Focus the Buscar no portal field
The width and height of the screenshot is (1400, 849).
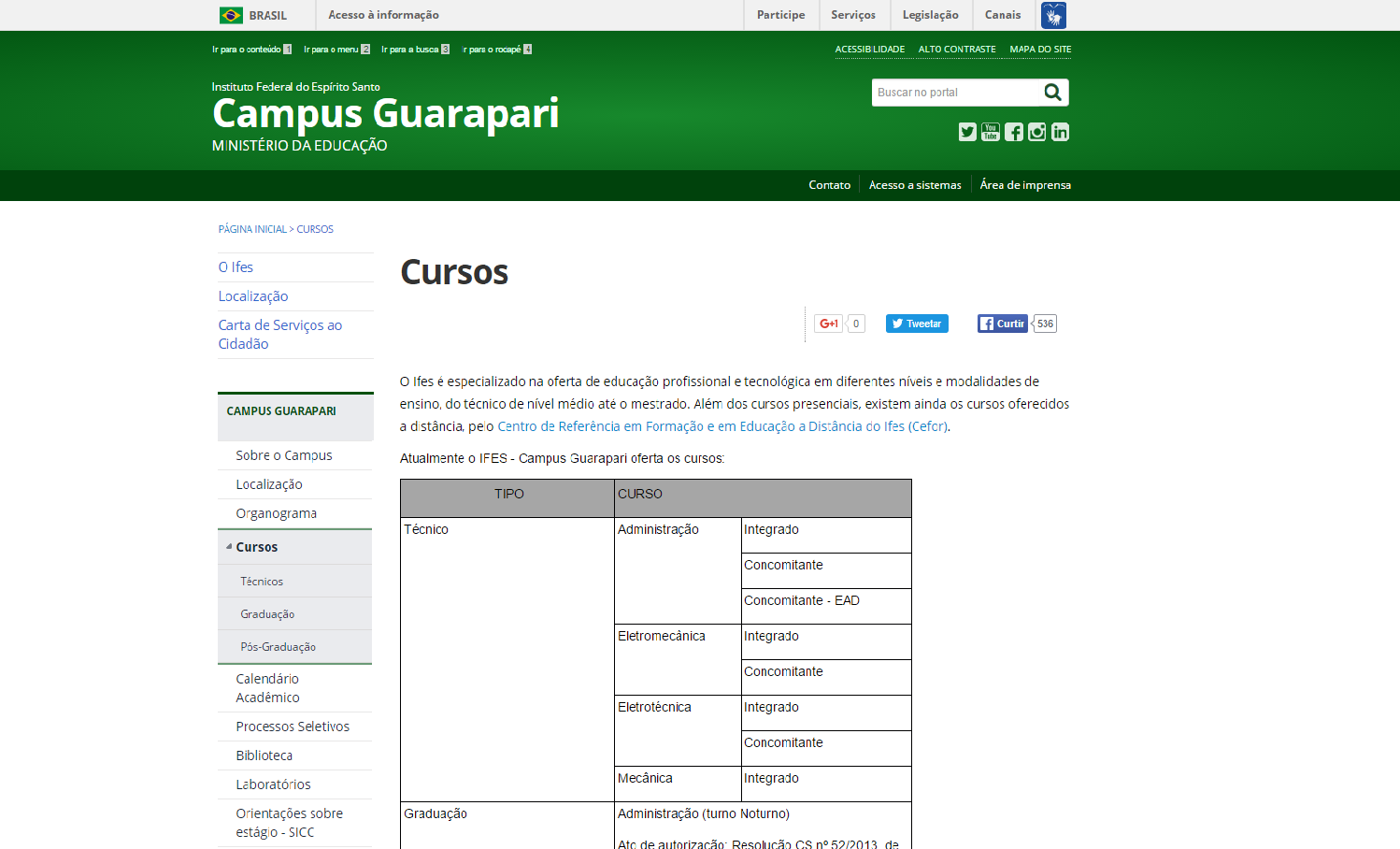(x=957, y=93)
